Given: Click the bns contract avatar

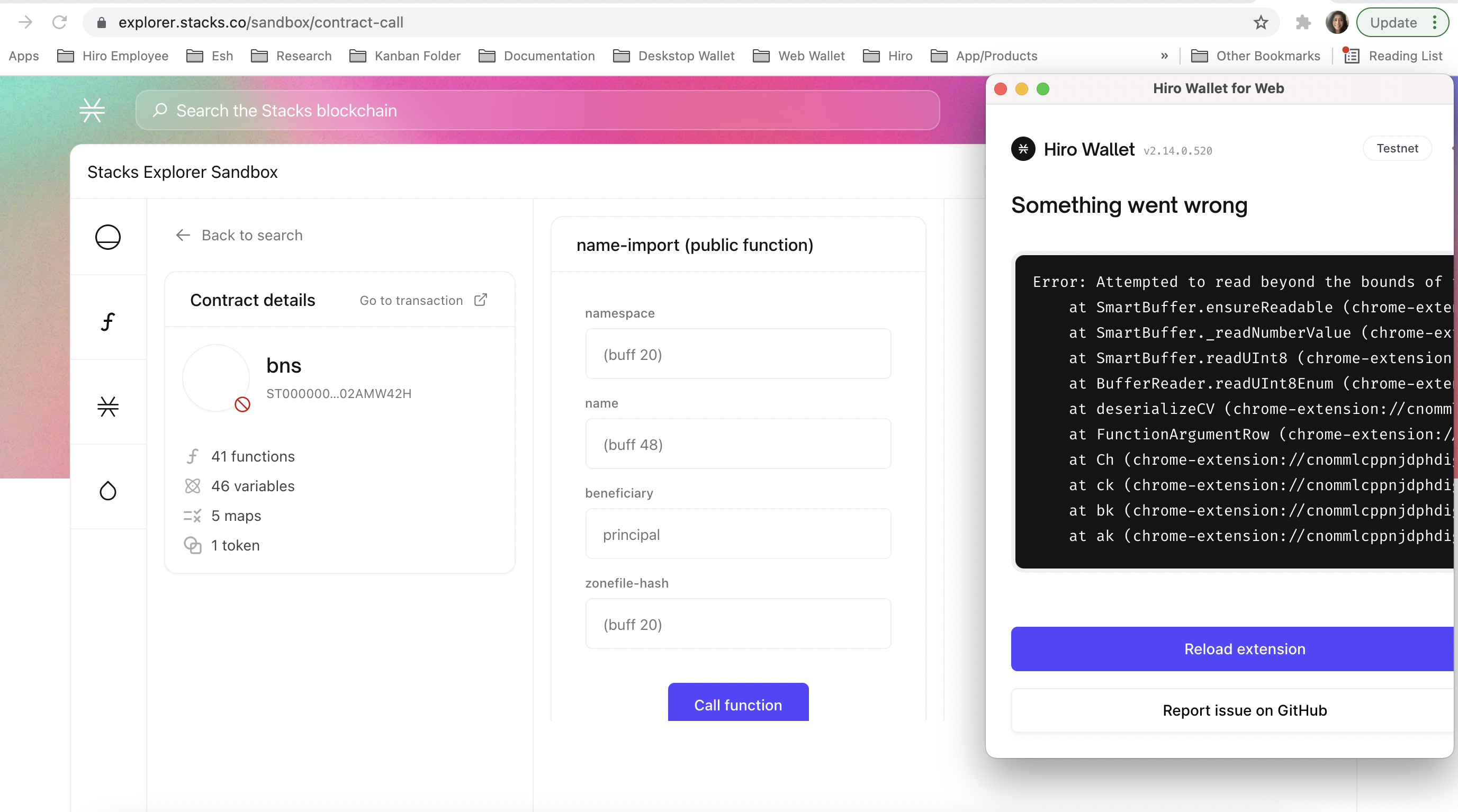Looking at the screenshot, I should [215, 377].
